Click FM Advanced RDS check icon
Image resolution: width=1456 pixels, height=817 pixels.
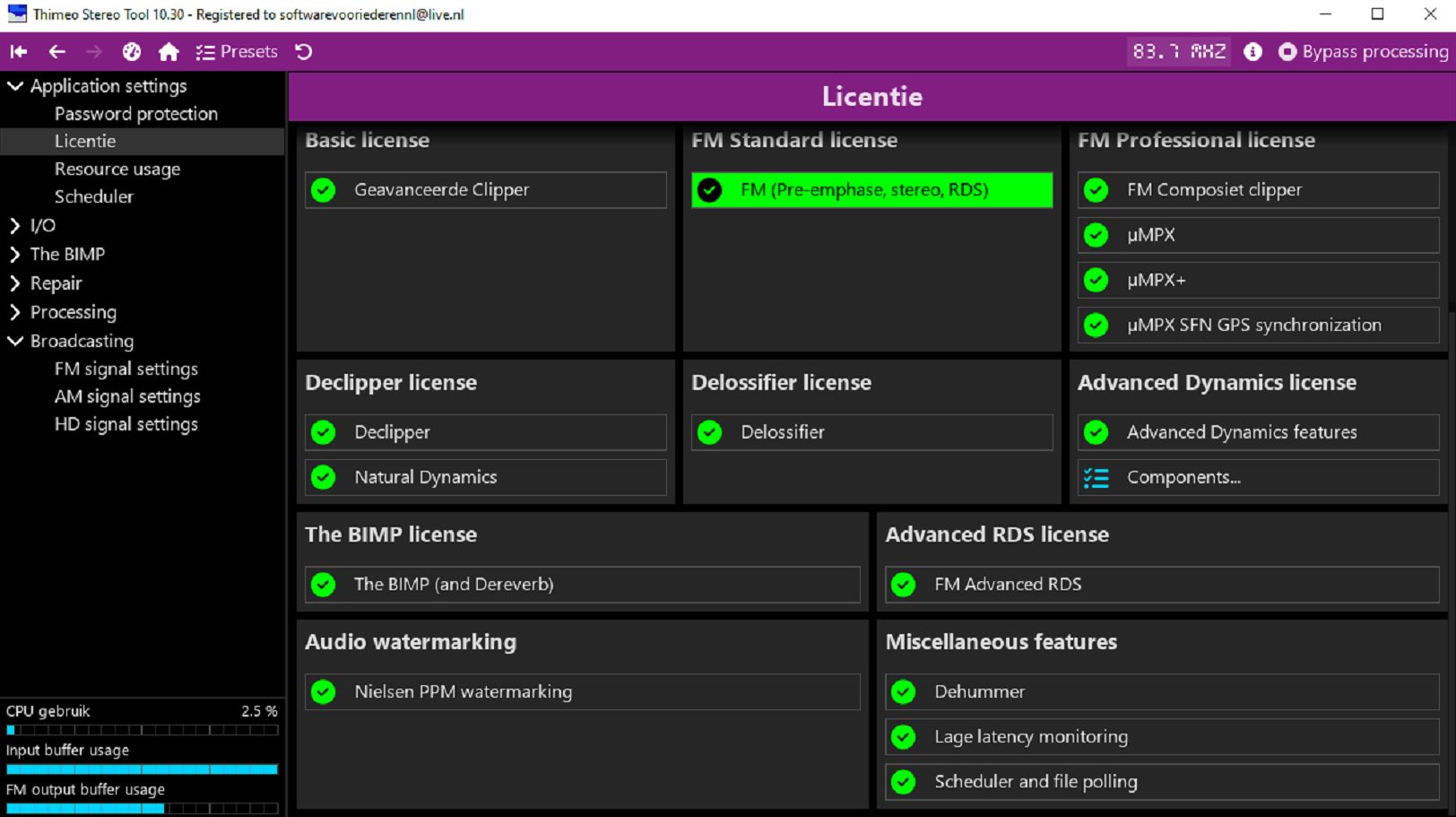(904, 585)
